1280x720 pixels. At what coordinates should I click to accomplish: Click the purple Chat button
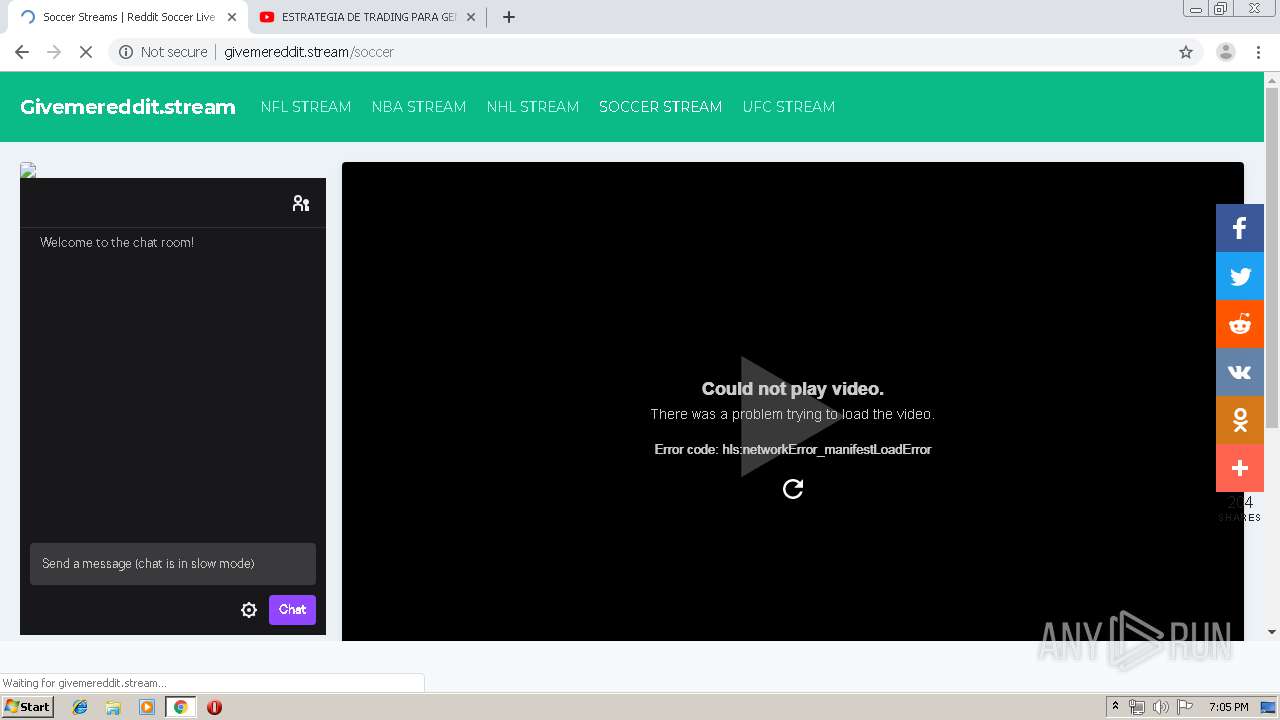[292, 610]
